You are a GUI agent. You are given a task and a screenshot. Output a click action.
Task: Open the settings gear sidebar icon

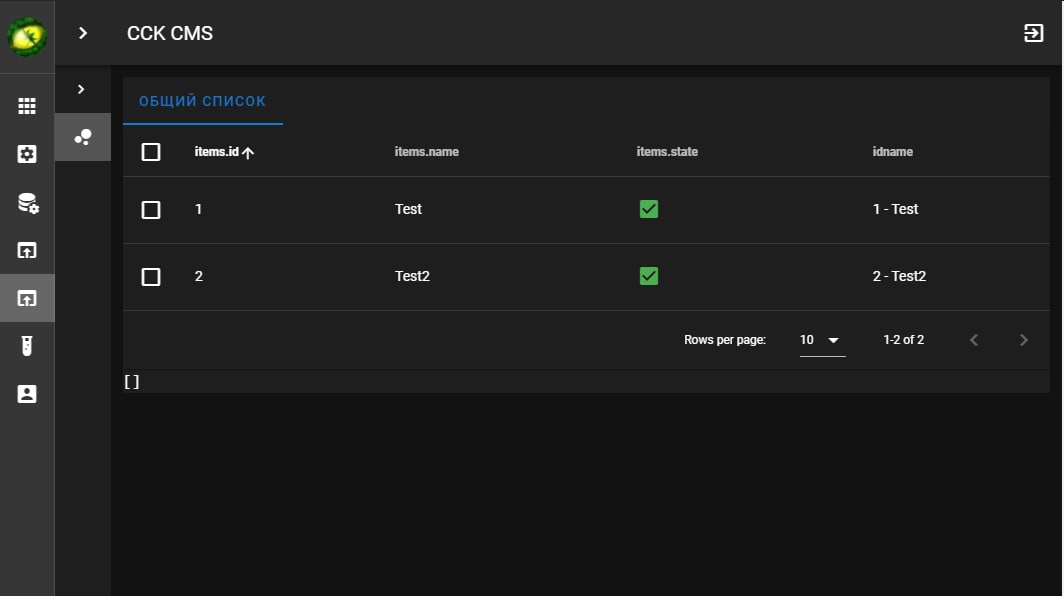(x=27, y=154)
